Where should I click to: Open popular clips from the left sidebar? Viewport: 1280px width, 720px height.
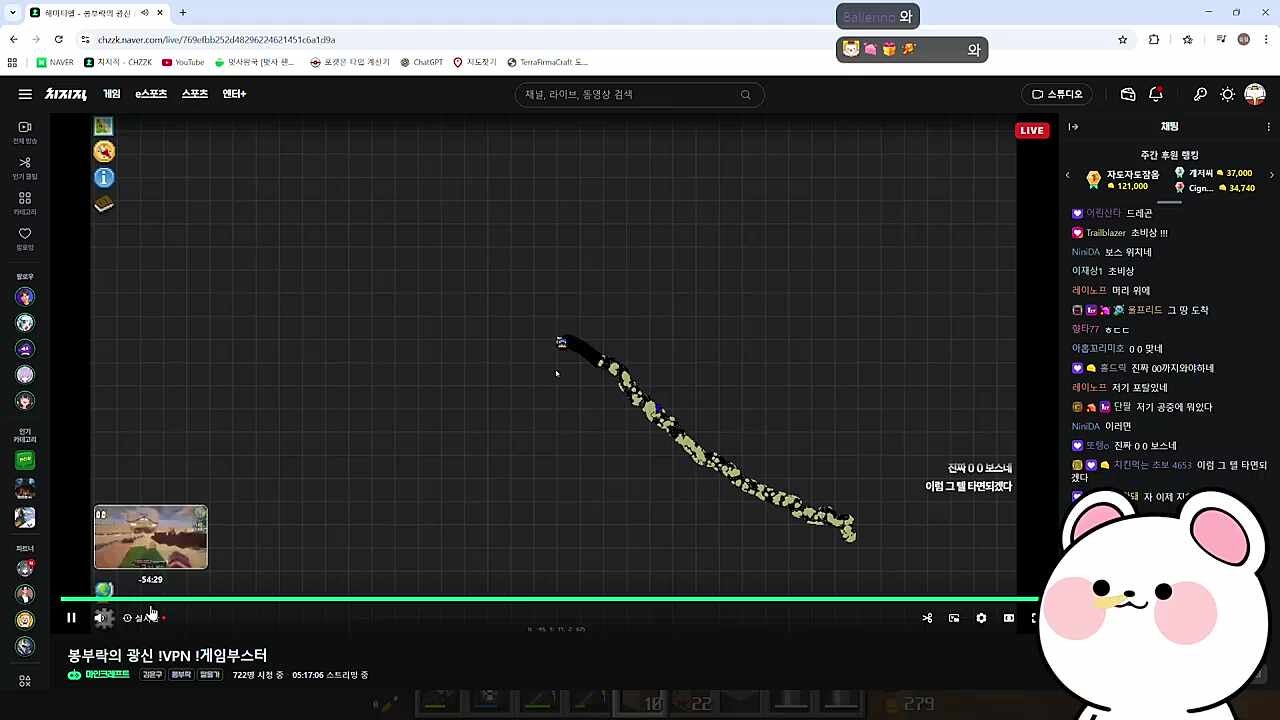pyautogui.click(x=25, y=167)
